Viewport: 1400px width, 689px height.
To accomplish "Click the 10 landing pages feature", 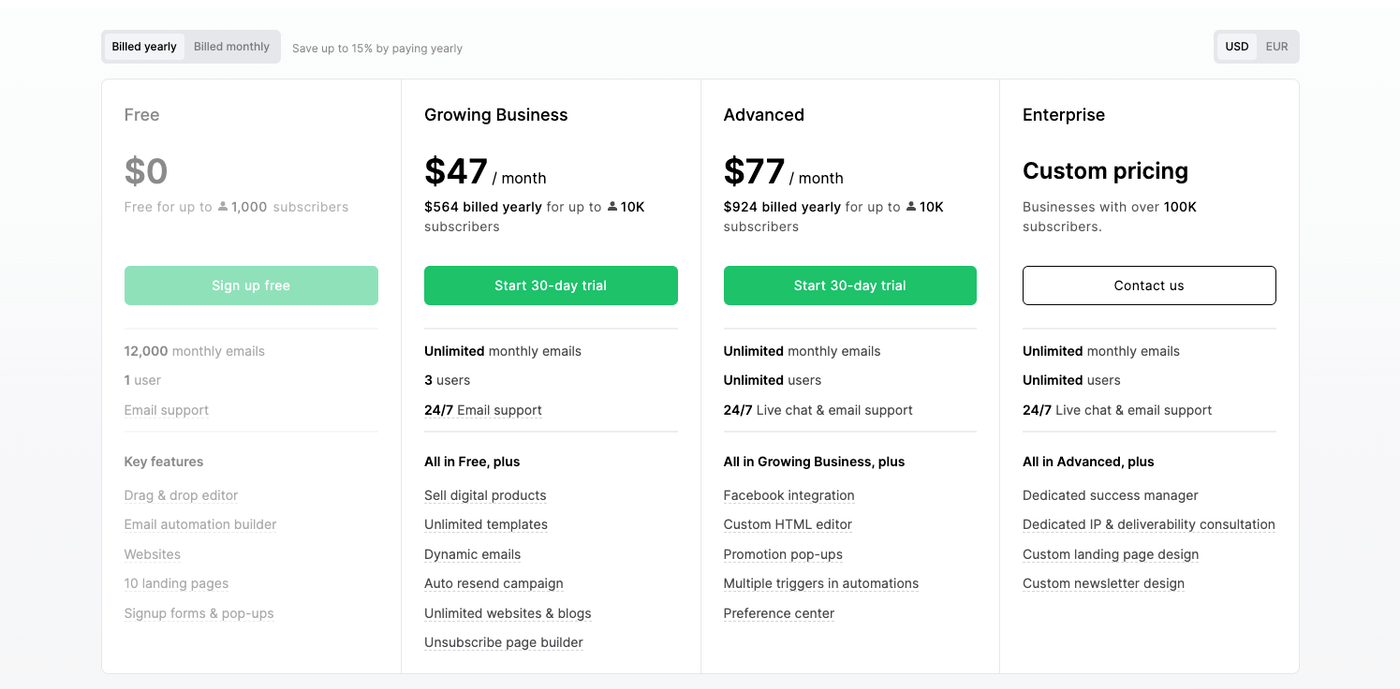I will pos(176,583).
